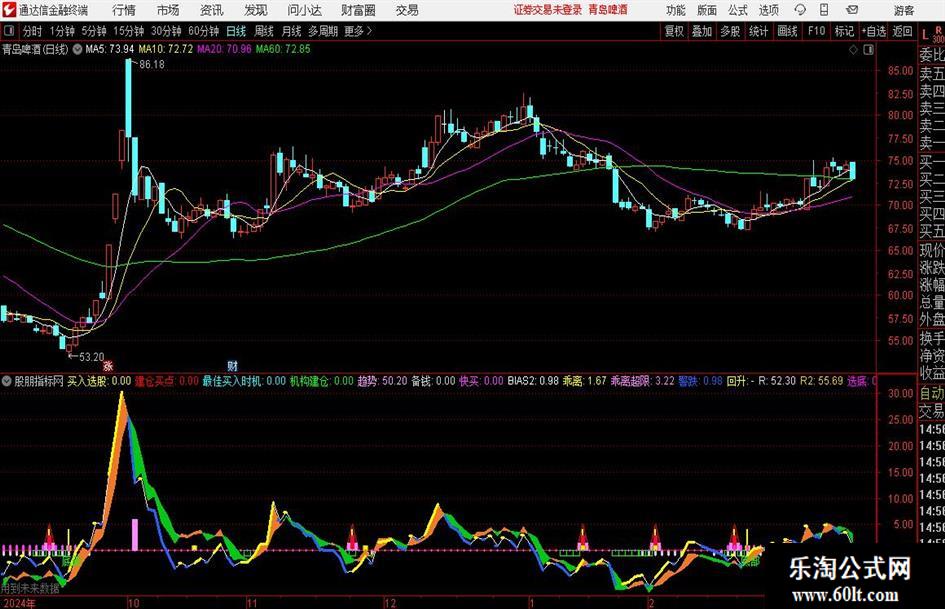Click the 2024年 timeline label
The image size is (945, 609).
coord(19,602)
